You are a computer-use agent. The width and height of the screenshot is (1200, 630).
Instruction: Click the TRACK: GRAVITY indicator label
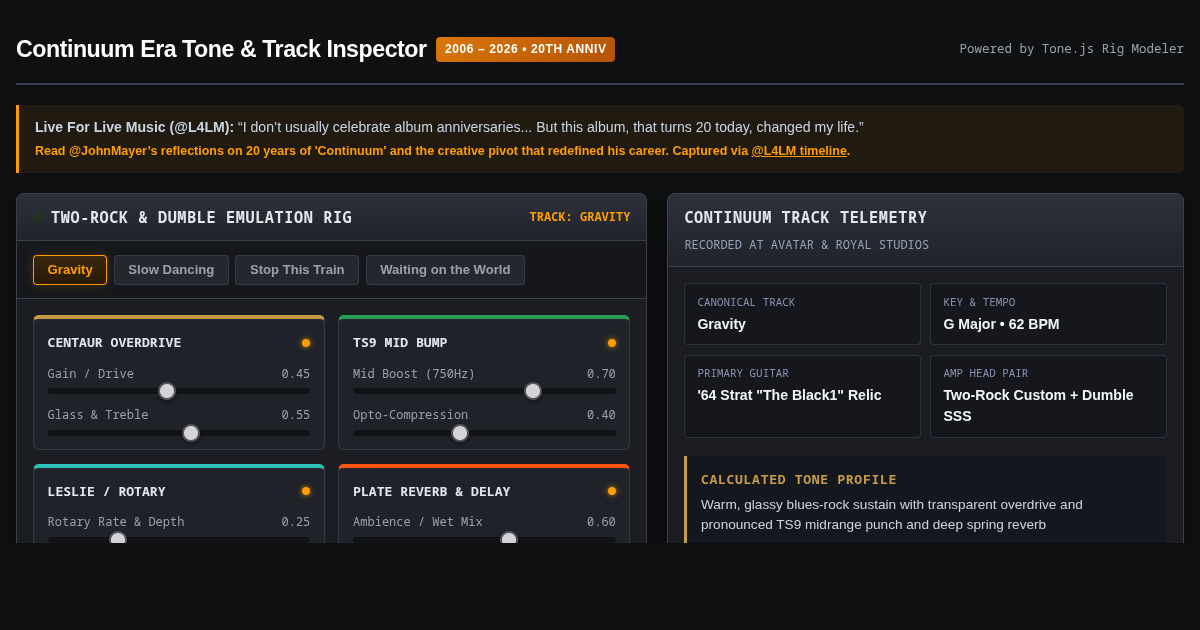point(580,217)
